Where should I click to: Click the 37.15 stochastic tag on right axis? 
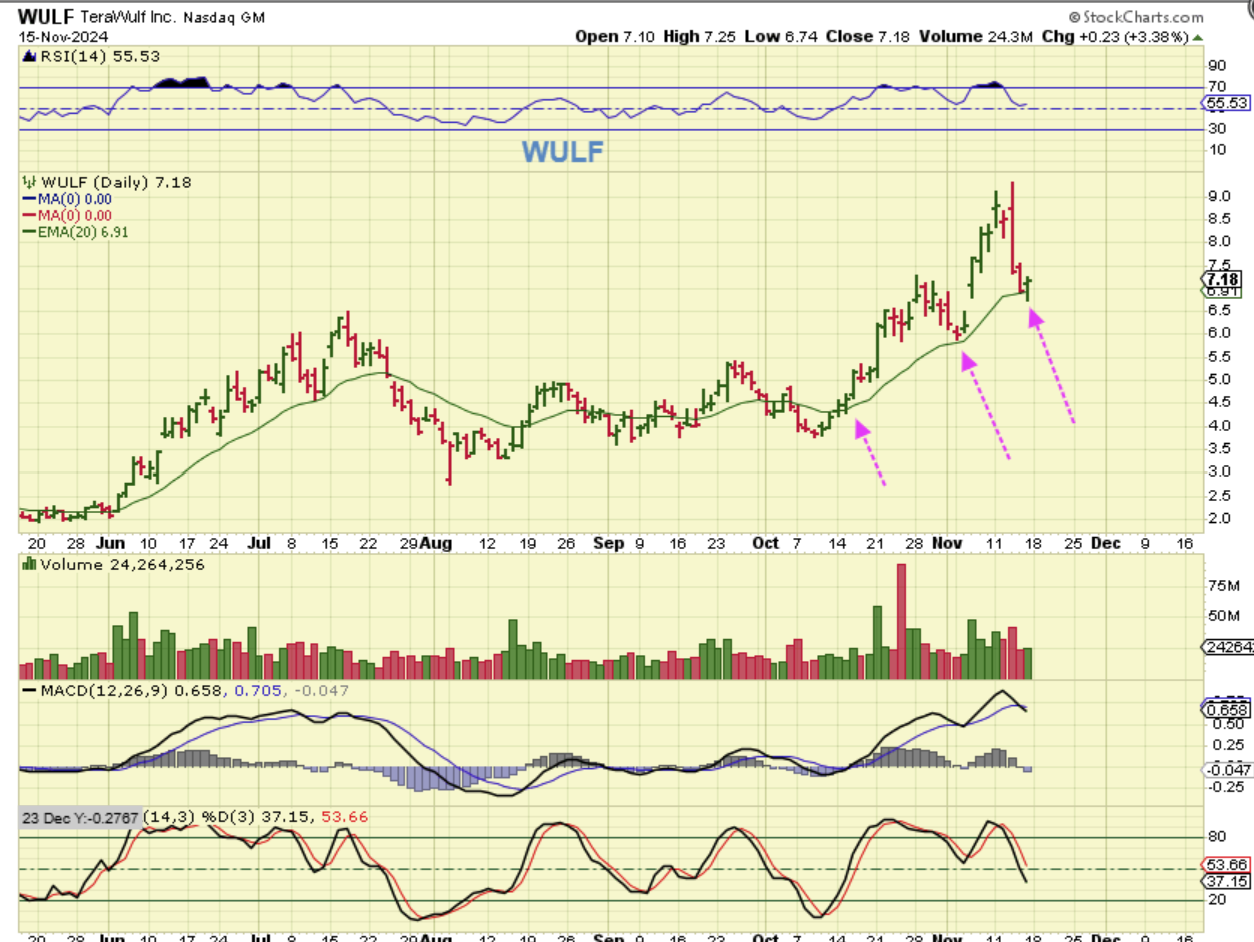click(x=1225, y=881)
